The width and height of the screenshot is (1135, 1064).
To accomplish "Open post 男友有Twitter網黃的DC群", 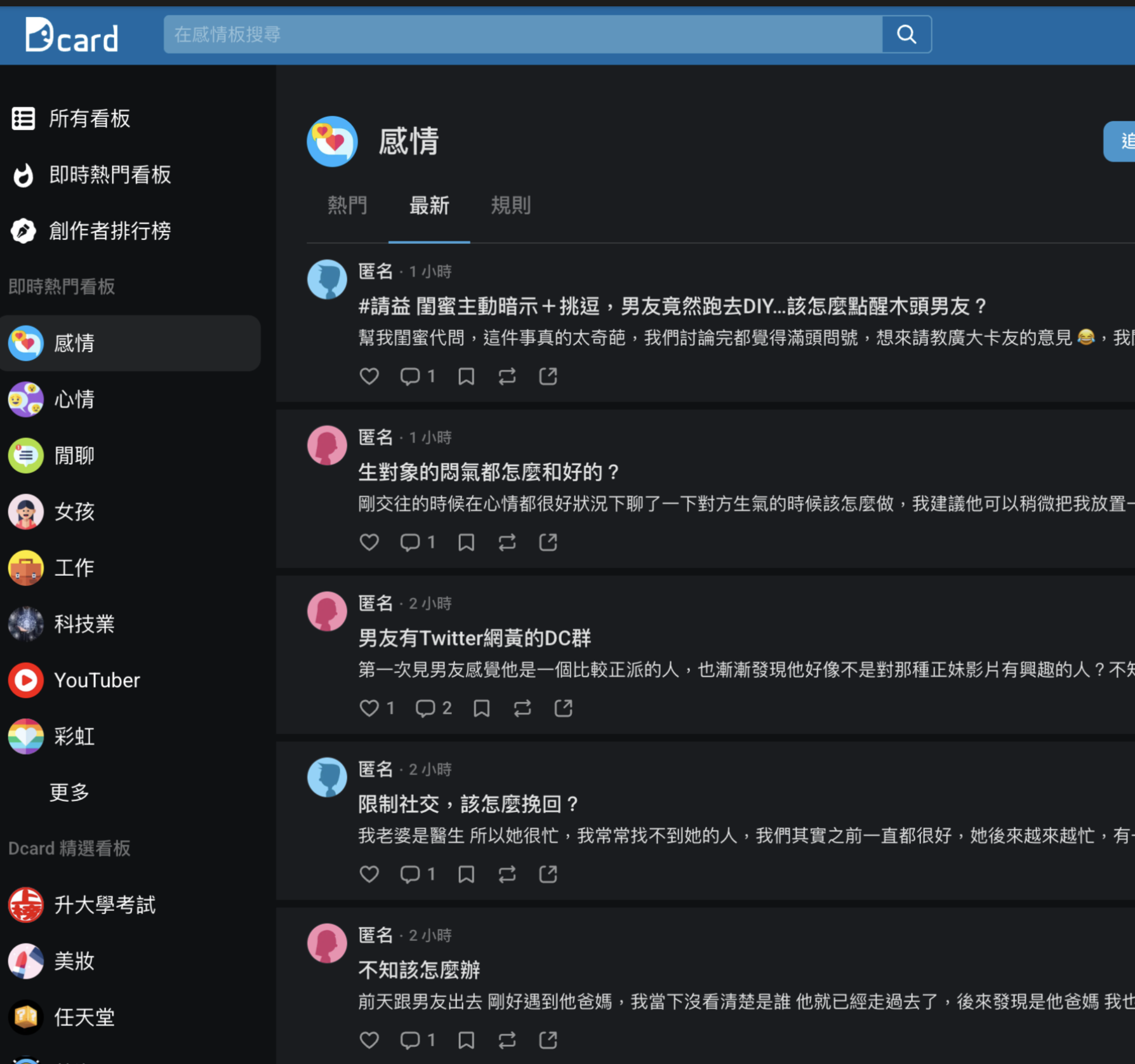I will pyautogui.click(x=475, y=638).
